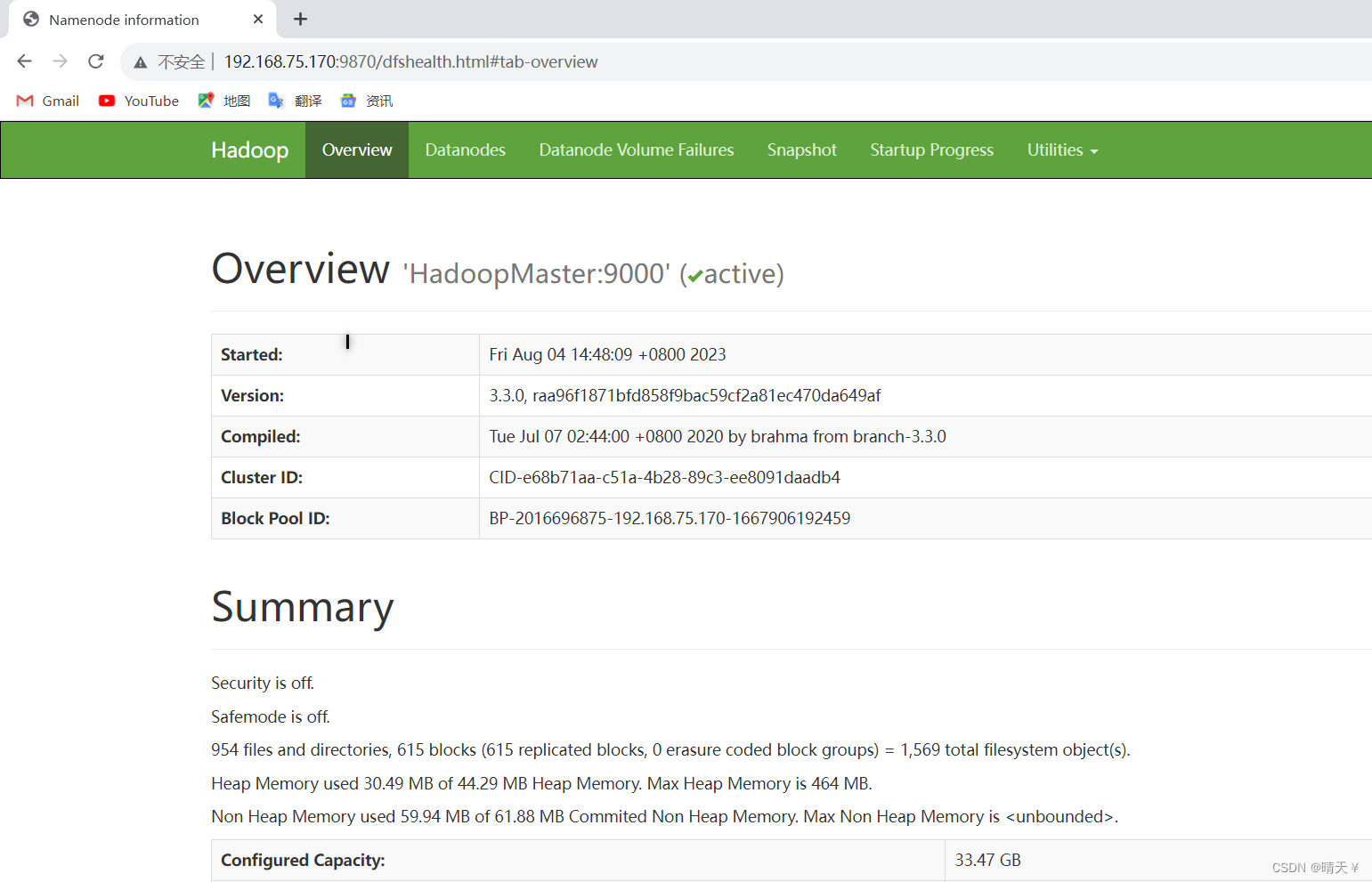Click the 33.47 GB capacity value
1372x882 pixels.
988,861
